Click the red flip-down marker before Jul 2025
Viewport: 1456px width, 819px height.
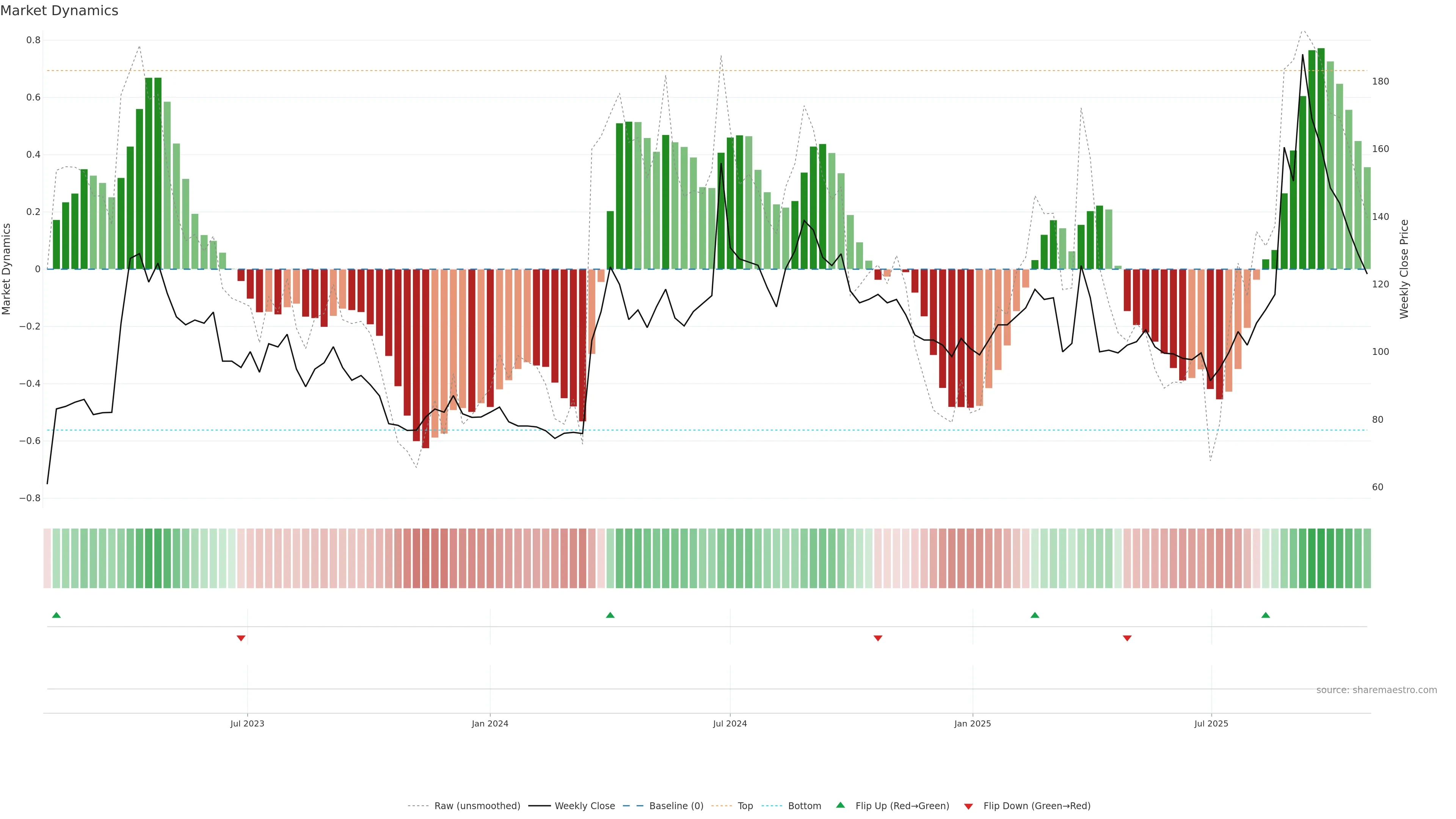pyautogui.click(x=1127, y=638)
